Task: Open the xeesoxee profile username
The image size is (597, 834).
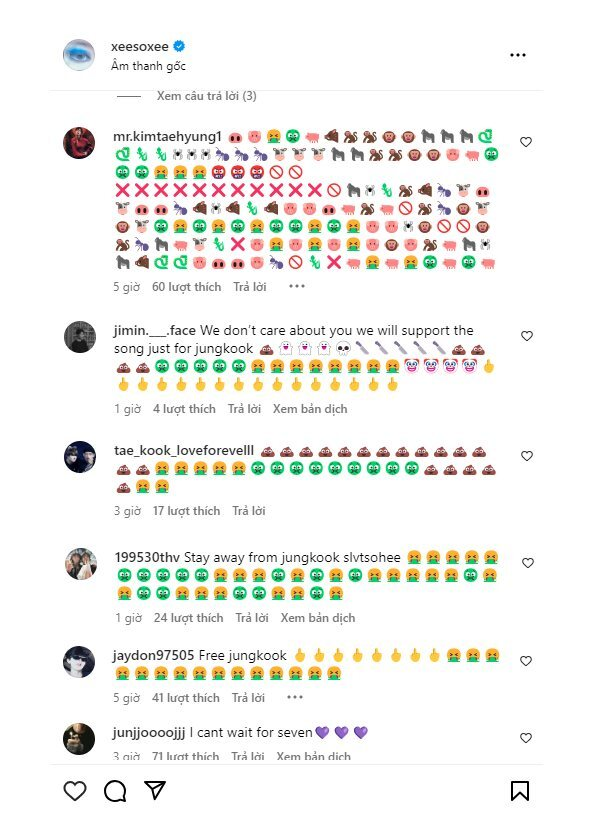Action: click(x=140, y=47)
